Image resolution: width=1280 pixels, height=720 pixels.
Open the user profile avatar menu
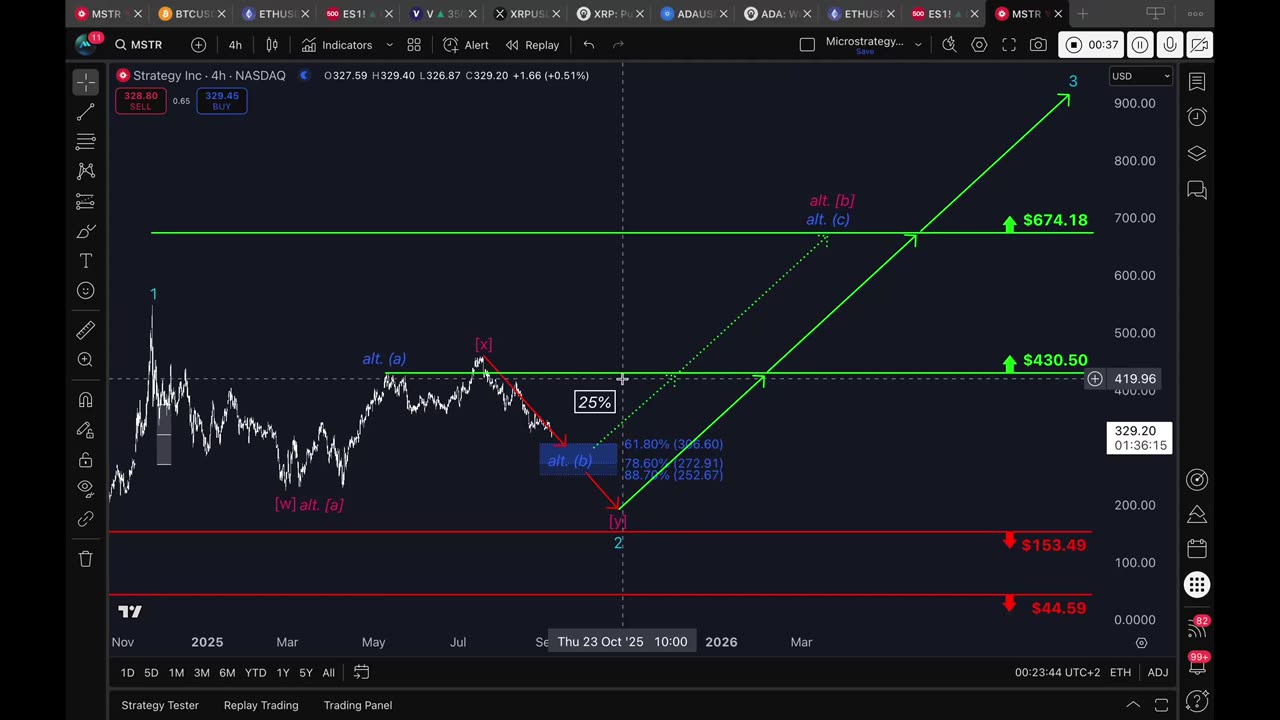(86, 45)
